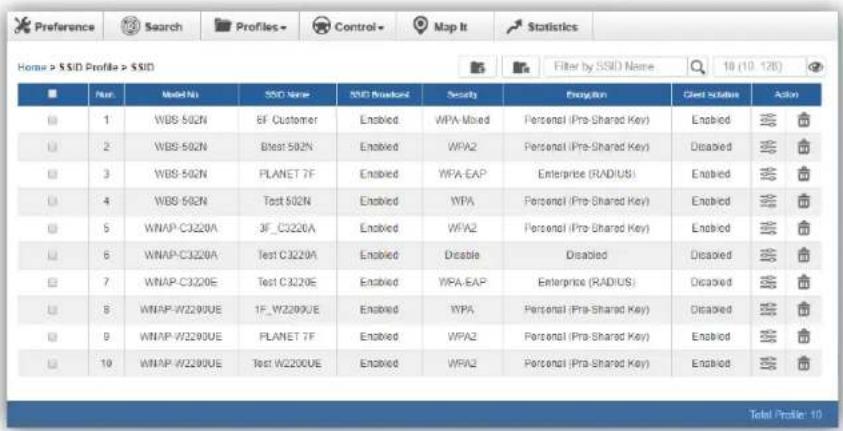The height and width of the screenshot is (431, 843).
Task: Open settings for 1F_W2200UE row
Action: (768, 310)
